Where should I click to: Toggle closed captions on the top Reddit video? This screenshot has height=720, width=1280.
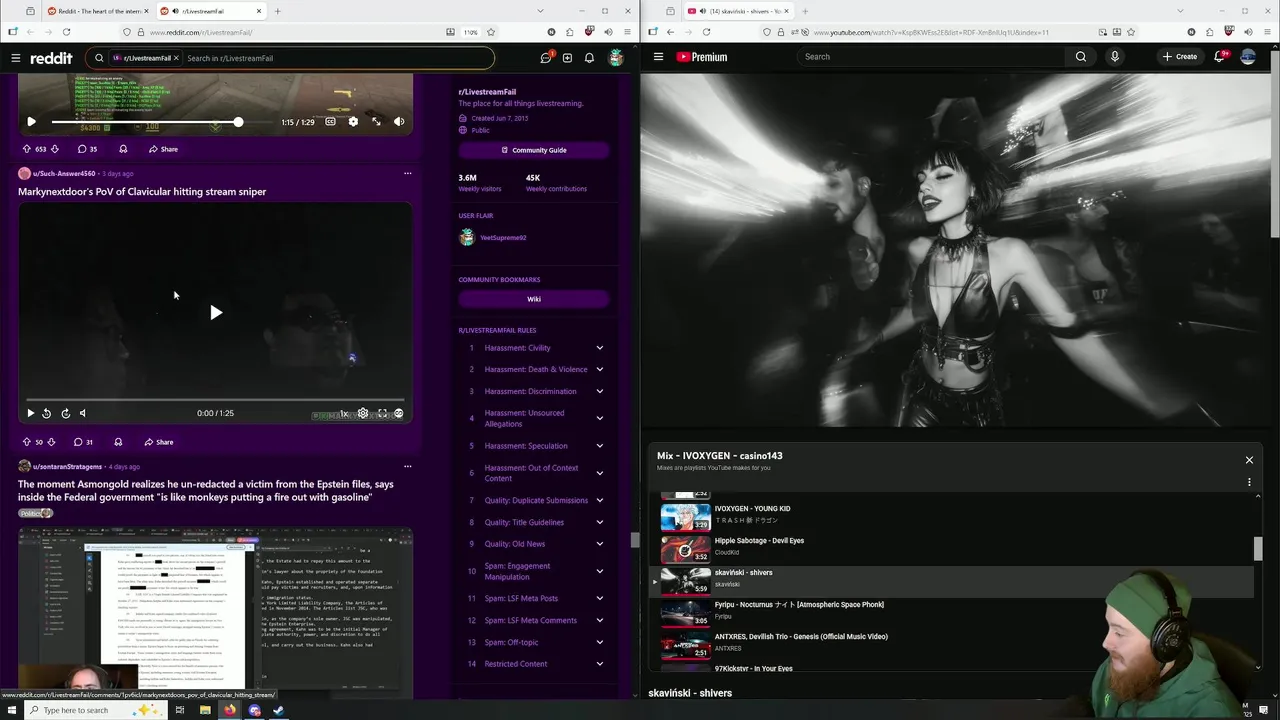coord(330,122)
